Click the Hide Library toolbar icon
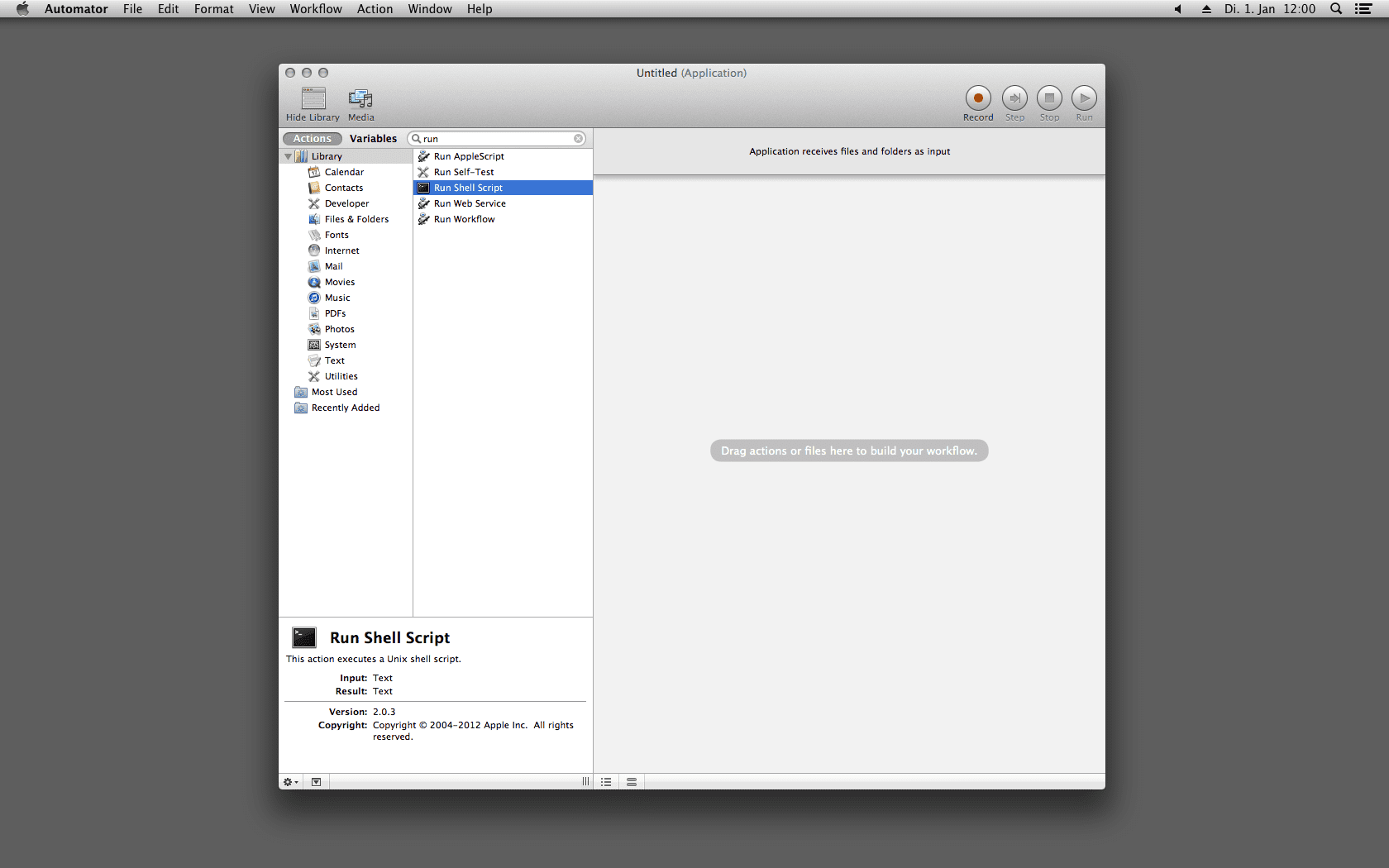Image resolution: width=1389 pixels, height=868 pixels. click(313, 98)
